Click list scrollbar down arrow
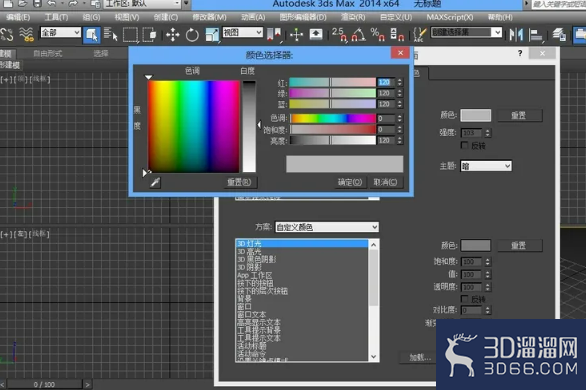The height and width of the screenshot is (390, 586). pos(373,357)
